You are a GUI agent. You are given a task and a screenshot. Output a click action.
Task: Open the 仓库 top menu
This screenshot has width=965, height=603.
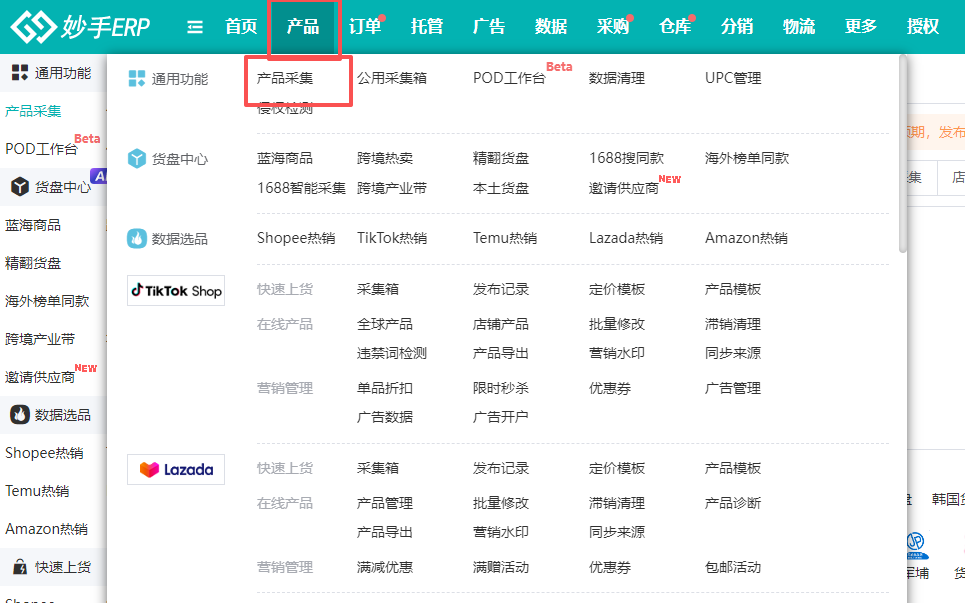pos(675,26)
